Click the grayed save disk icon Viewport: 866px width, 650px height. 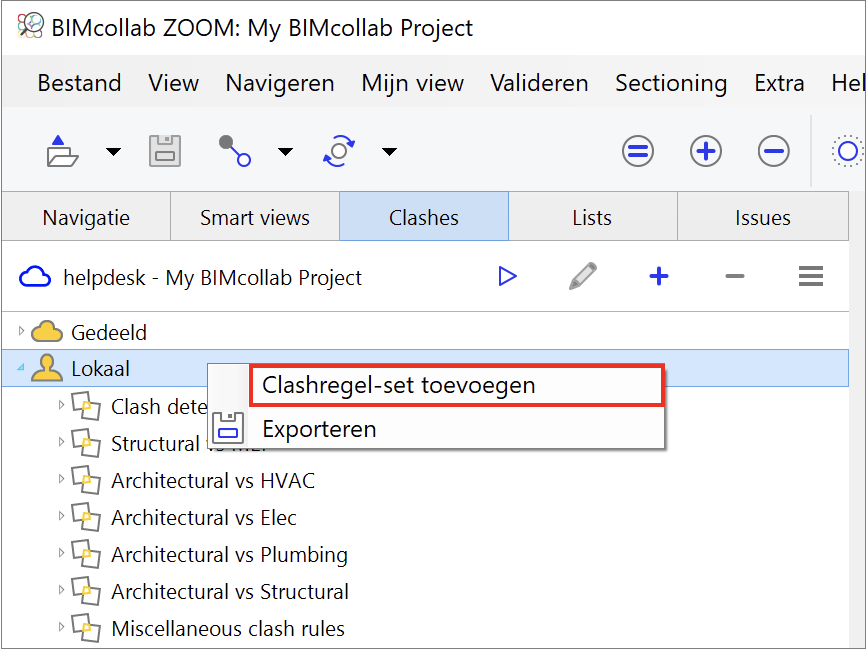tap(165, 152)
